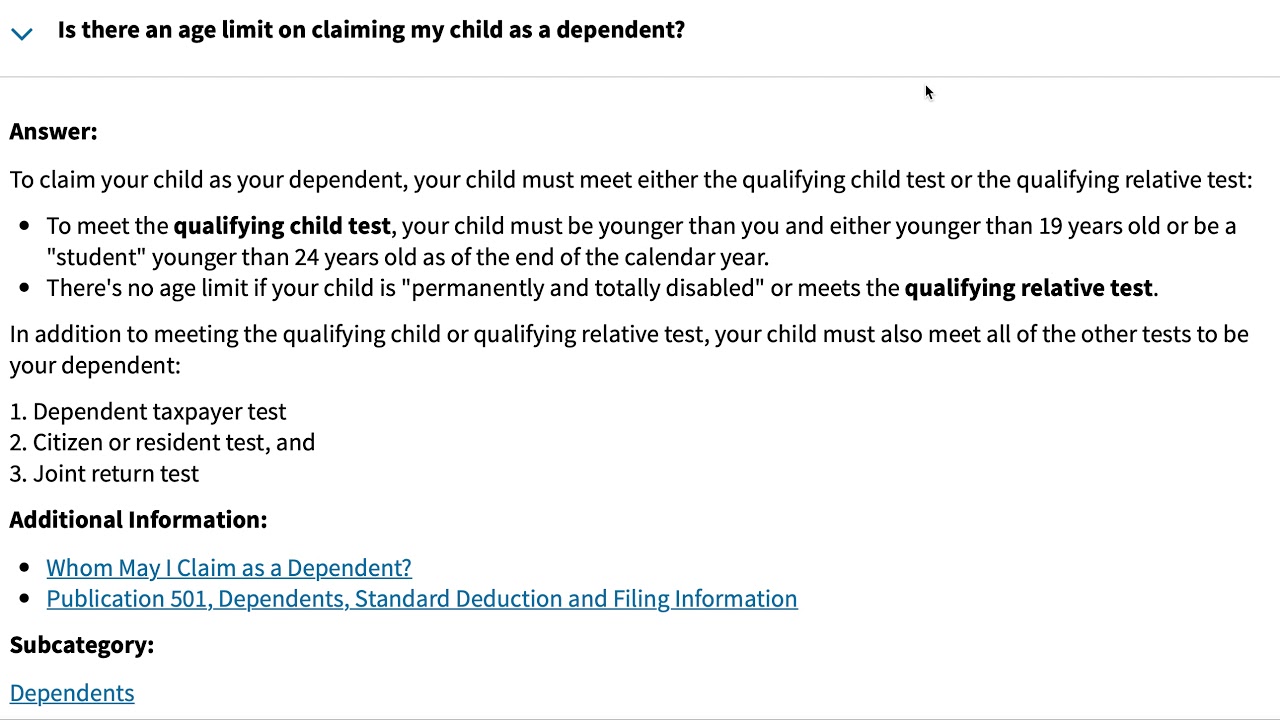Click the question heading about claiming a child
1280x720 pixels.
[371, 30]
